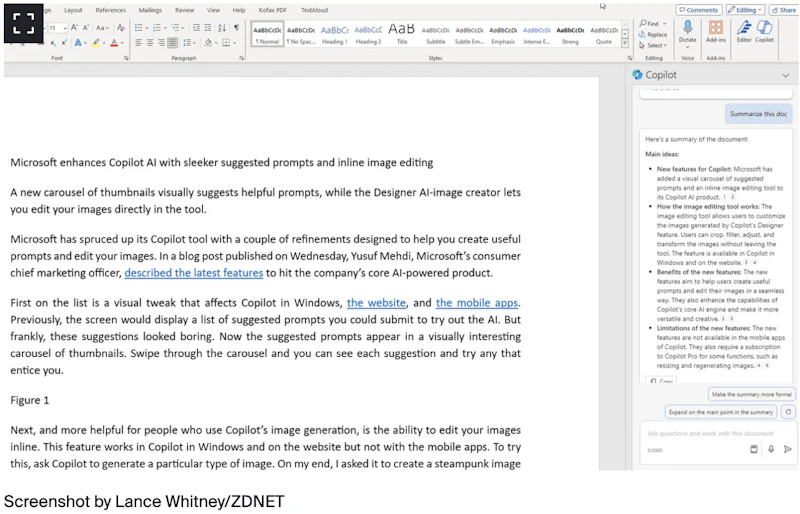Apply Text Effects with the blue A icon
Screen dimensions: 800x514
[x=78, y=43]
